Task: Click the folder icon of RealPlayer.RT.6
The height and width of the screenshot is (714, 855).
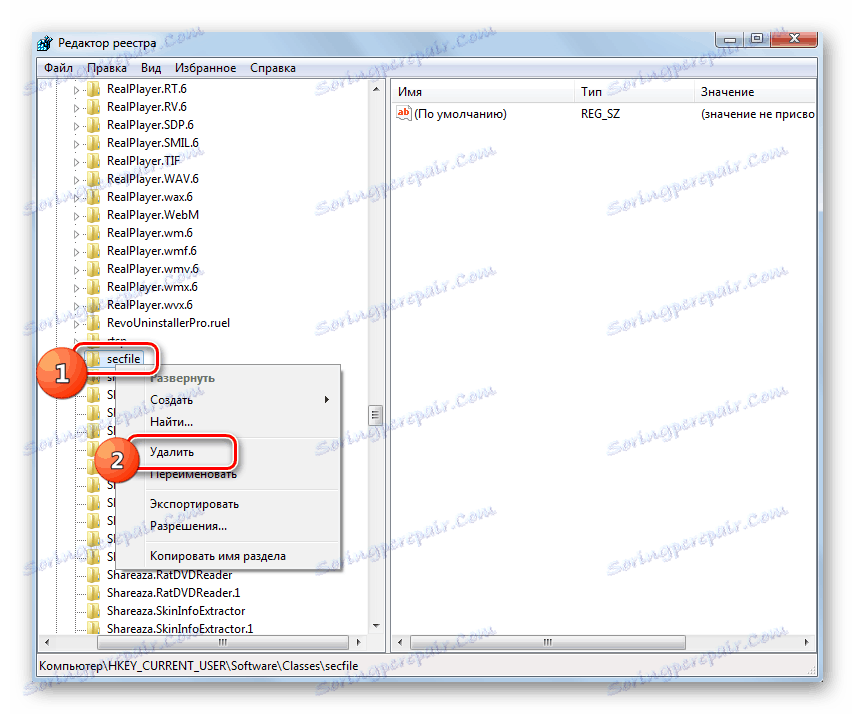Action: pyautogui.click(x=93, y=88)
